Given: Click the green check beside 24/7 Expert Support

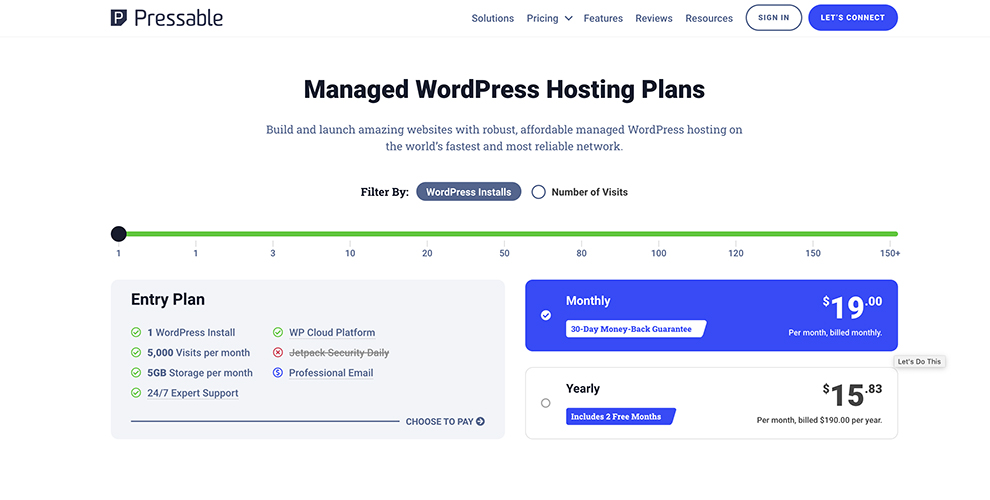Looking at the screenshot, I should 136,393.
